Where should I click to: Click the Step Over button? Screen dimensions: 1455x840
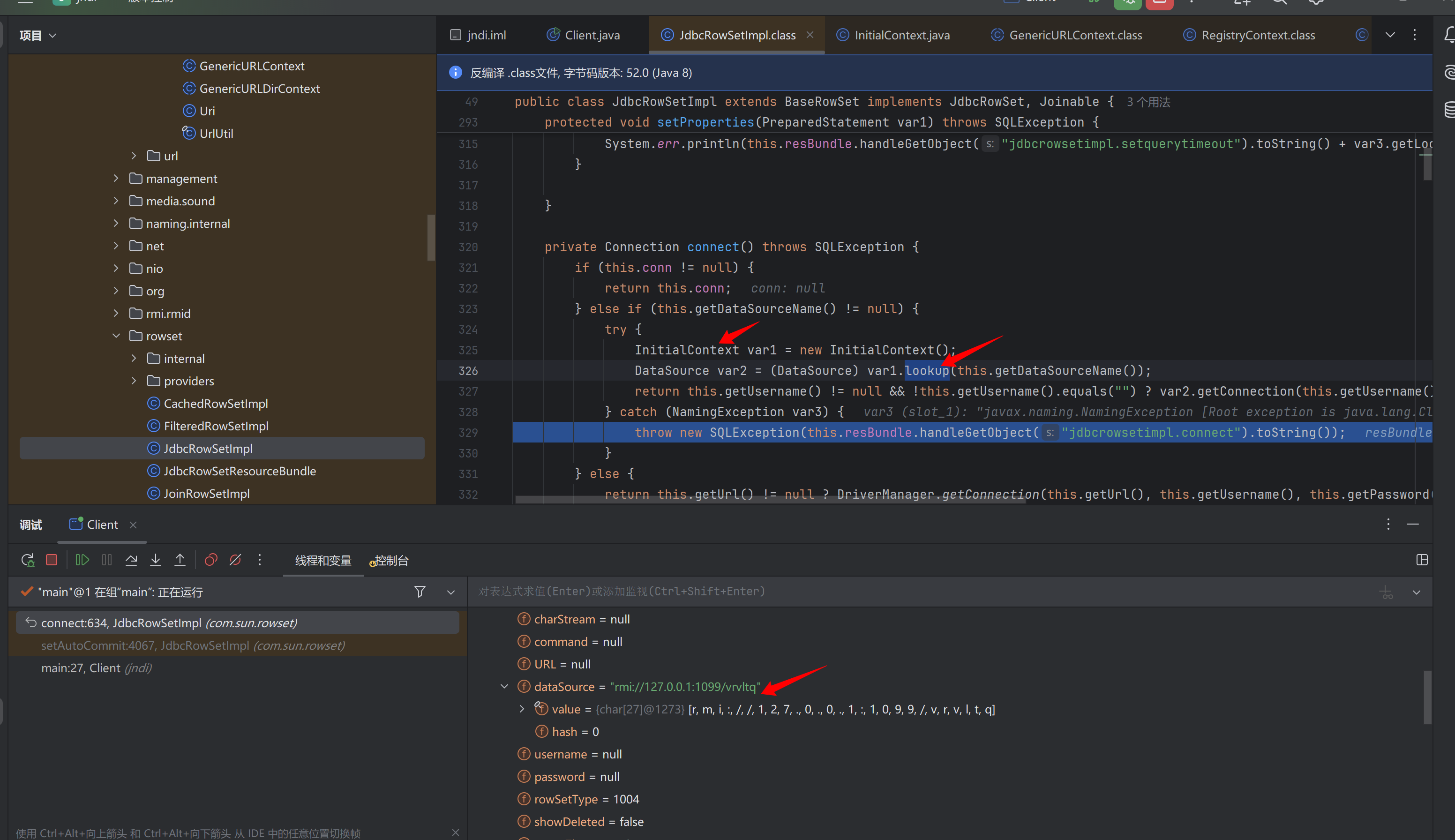tap(131, 560)
